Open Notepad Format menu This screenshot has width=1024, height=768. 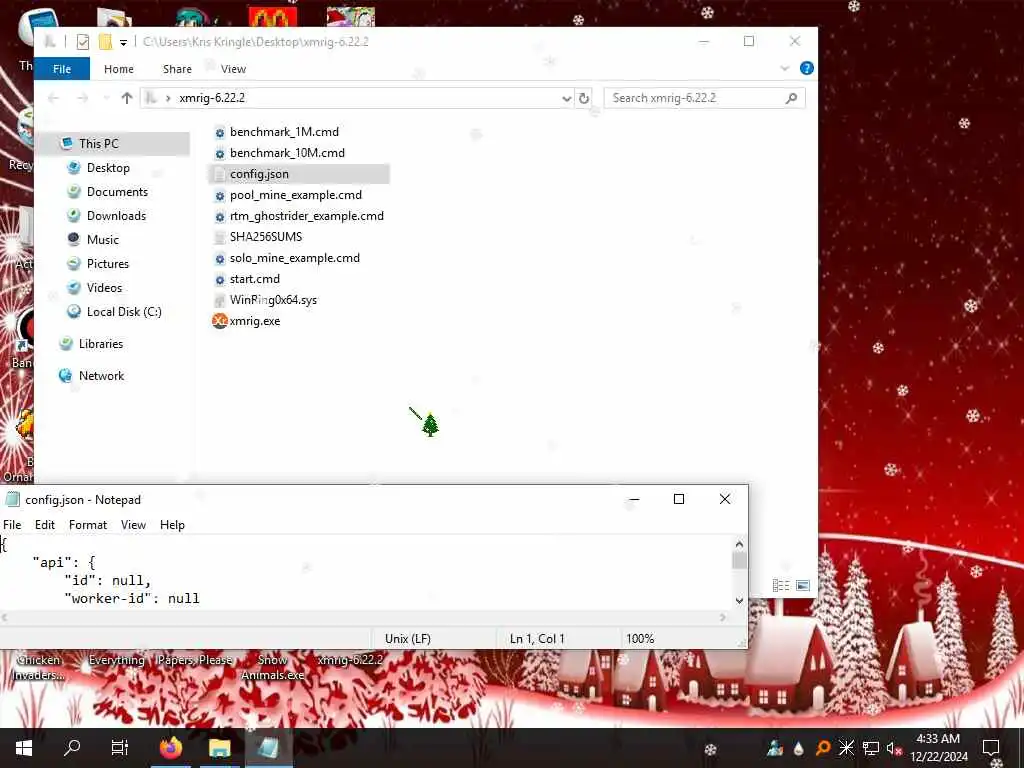(88, 525)
